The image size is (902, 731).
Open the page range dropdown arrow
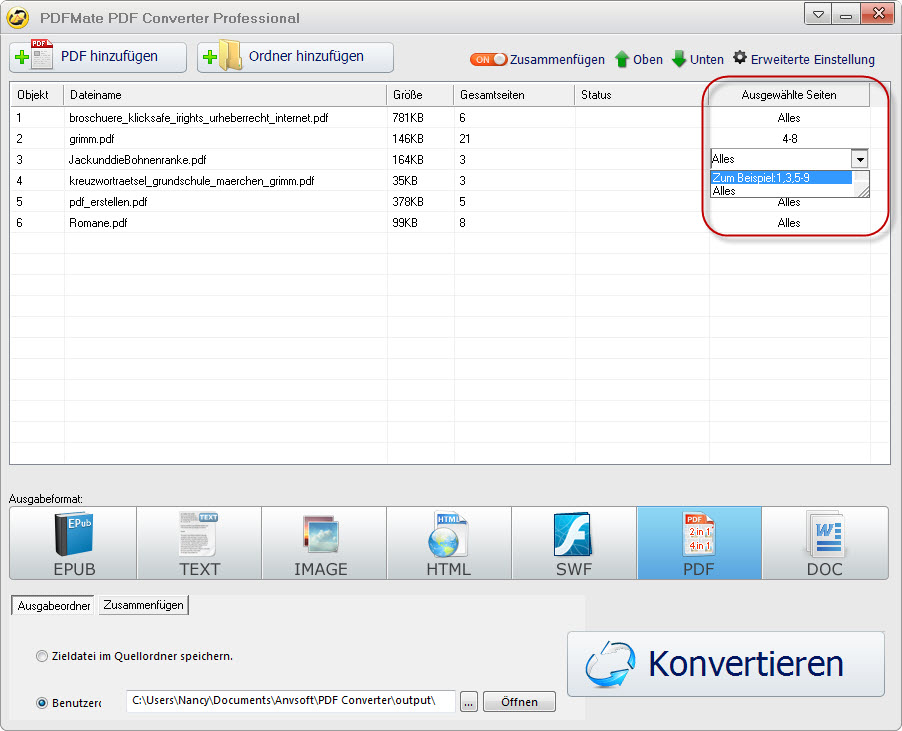(x=859, y=159)
